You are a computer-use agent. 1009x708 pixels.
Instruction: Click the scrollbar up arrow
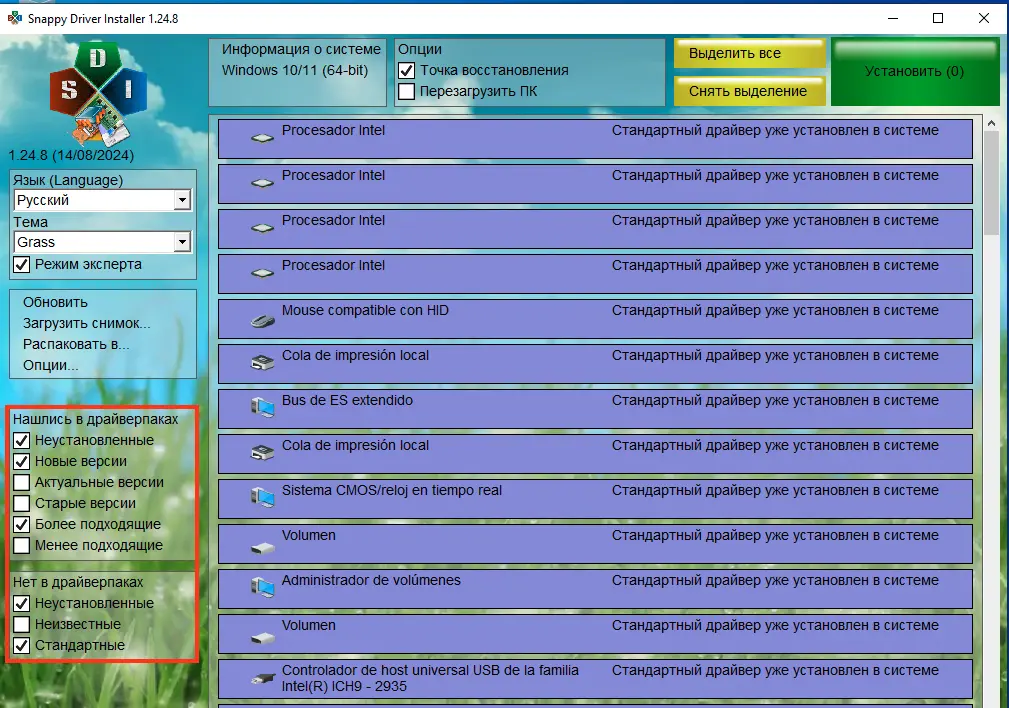point(991,123)
